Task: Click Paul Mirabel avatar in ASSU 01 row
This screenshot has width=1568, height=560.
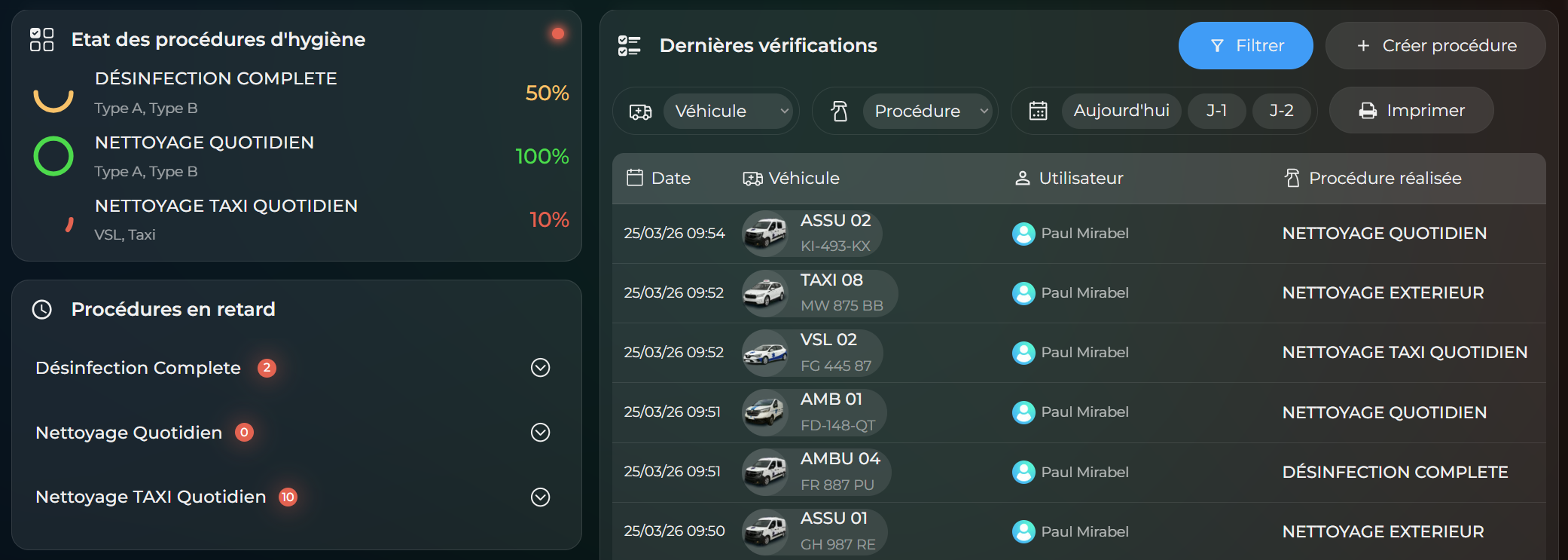Action: pos(1023,531)
